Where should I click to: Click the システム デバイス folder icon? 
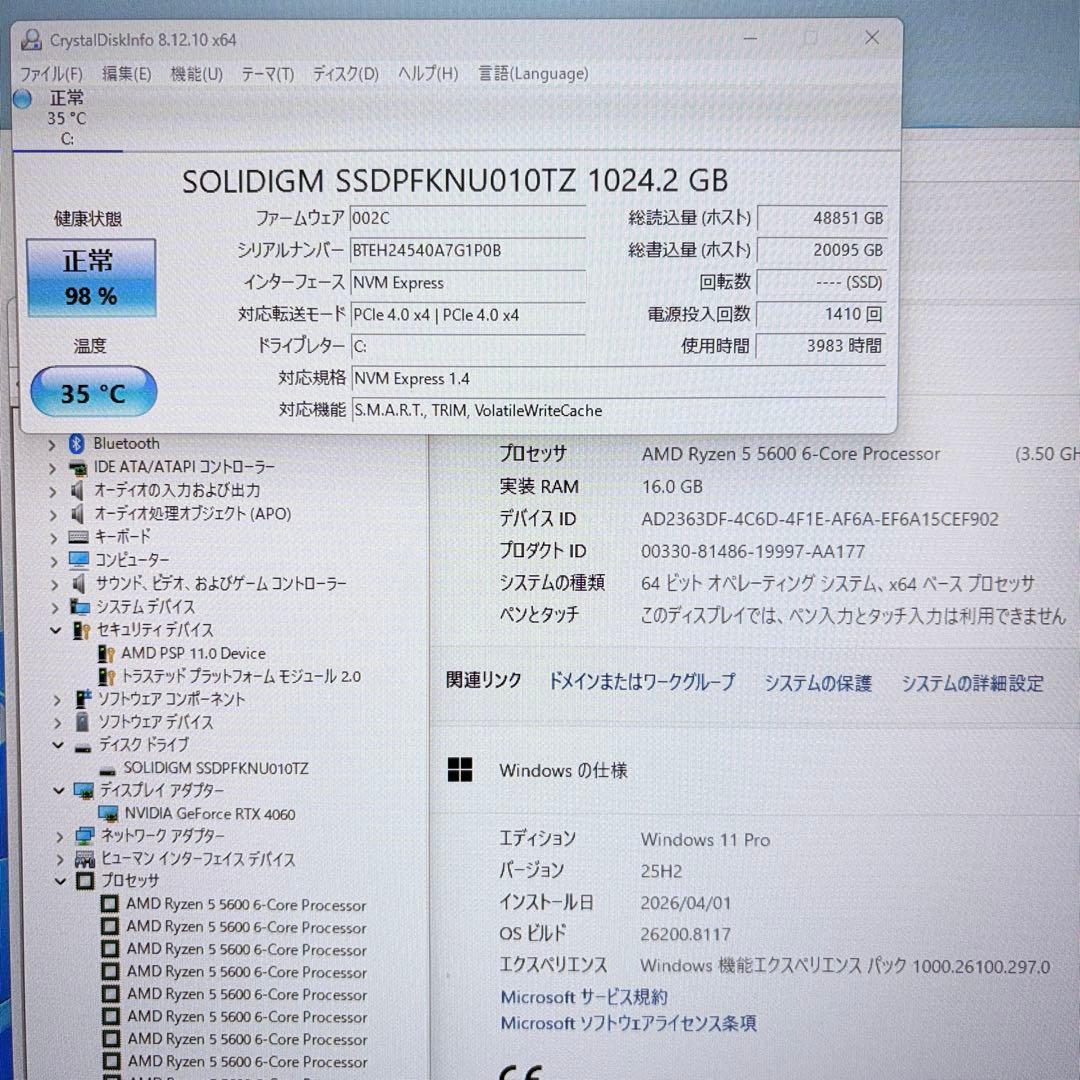80,607
